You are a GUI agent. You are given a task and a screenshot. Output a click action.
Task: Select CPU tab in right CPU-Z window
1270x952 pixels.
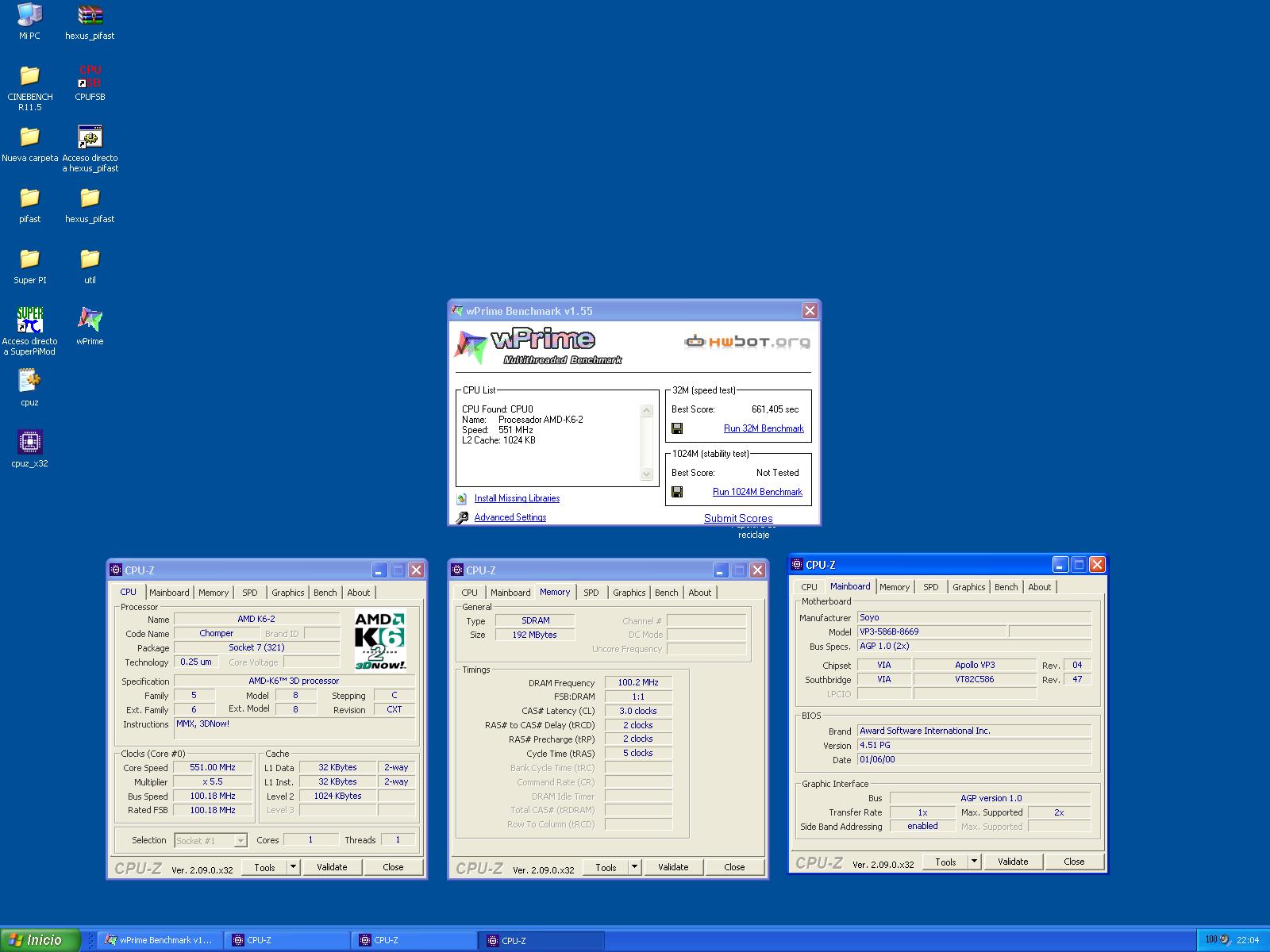(x=809, y=587)
